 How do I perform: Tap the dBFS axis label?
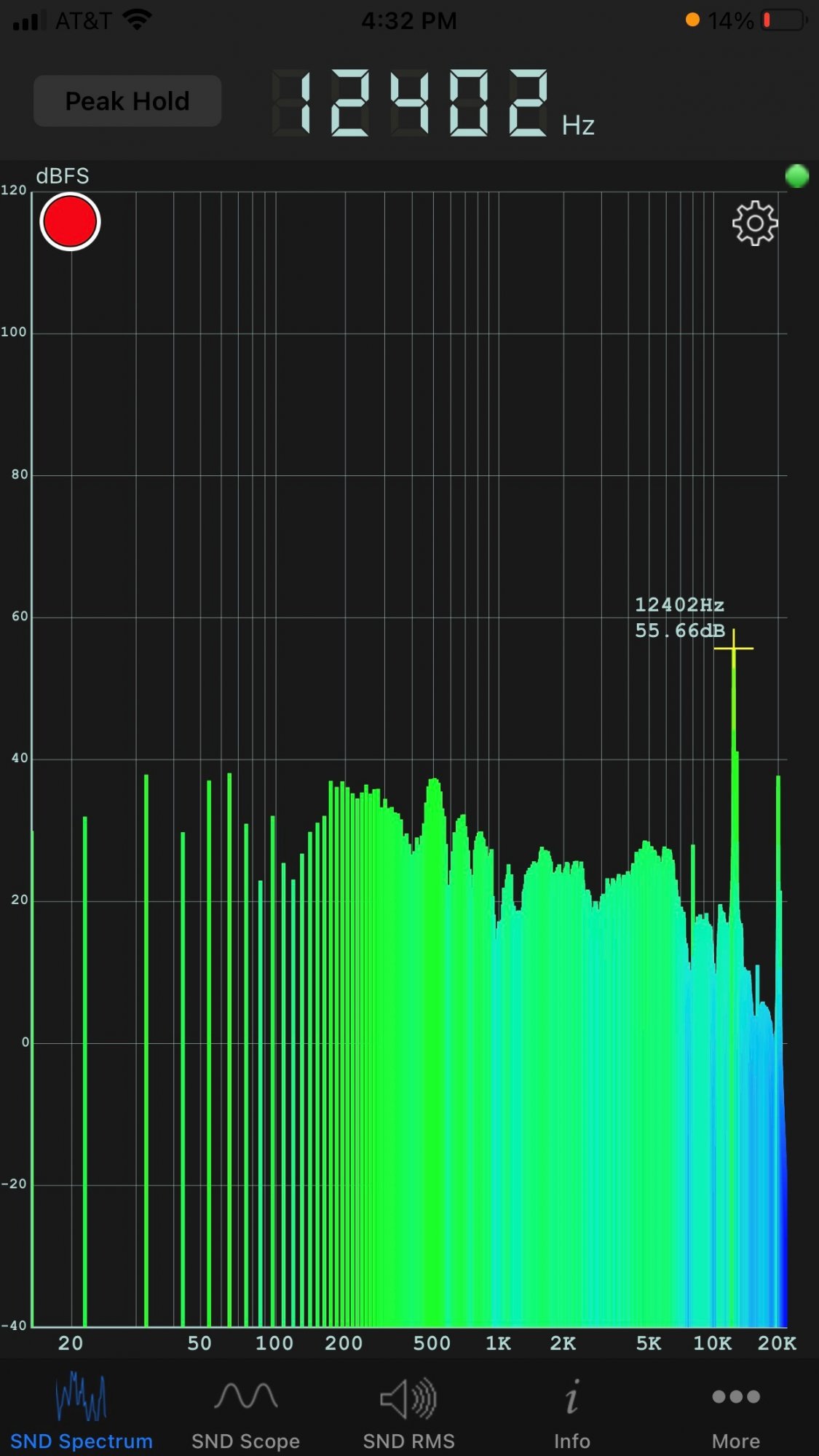coord(63,176)
